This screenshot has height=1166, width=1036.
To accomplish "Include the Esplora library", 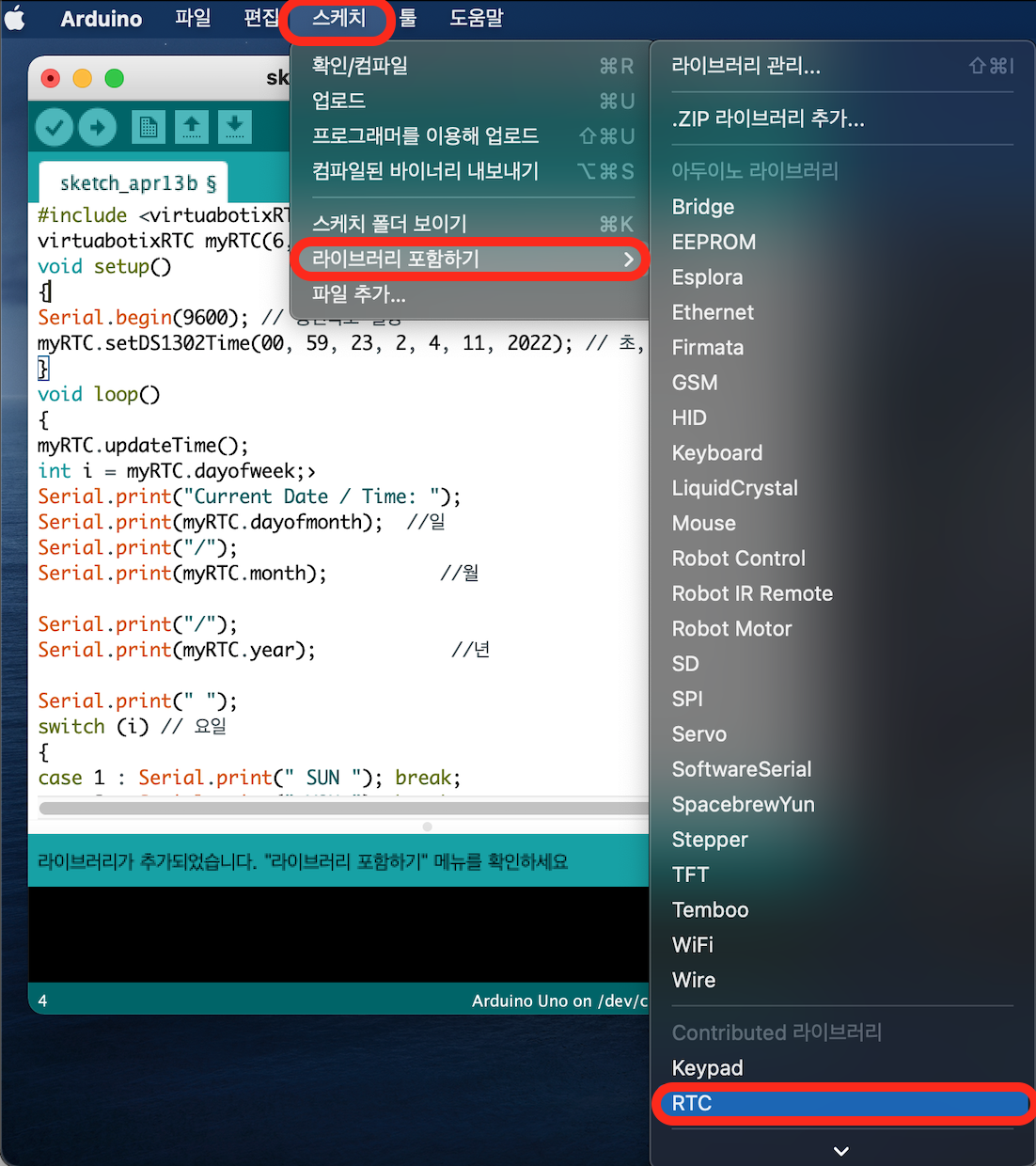I will tap(842, 277).
